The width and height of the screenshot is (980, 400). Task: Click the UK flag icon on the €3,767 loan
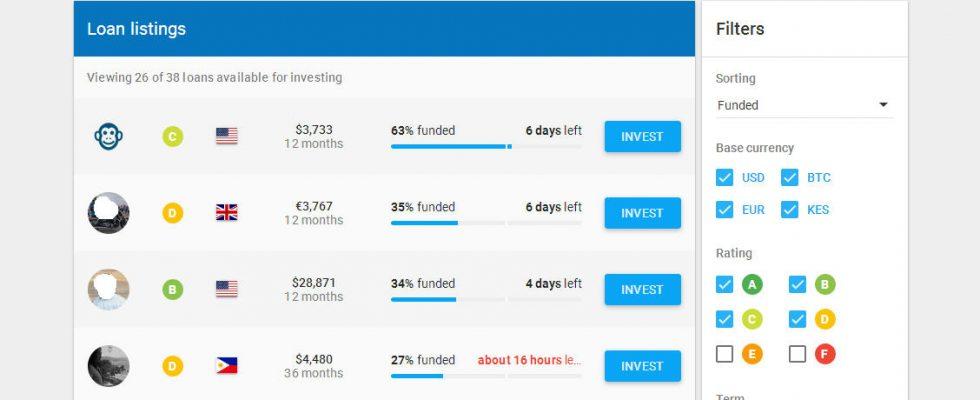click(x=227, y=212)
